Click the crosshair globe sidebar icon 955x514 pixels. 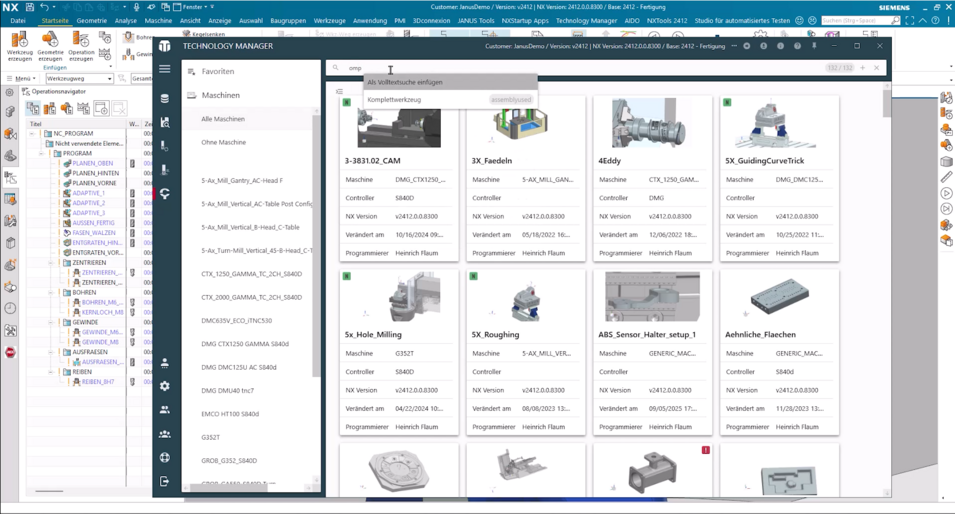pos(164,458)
